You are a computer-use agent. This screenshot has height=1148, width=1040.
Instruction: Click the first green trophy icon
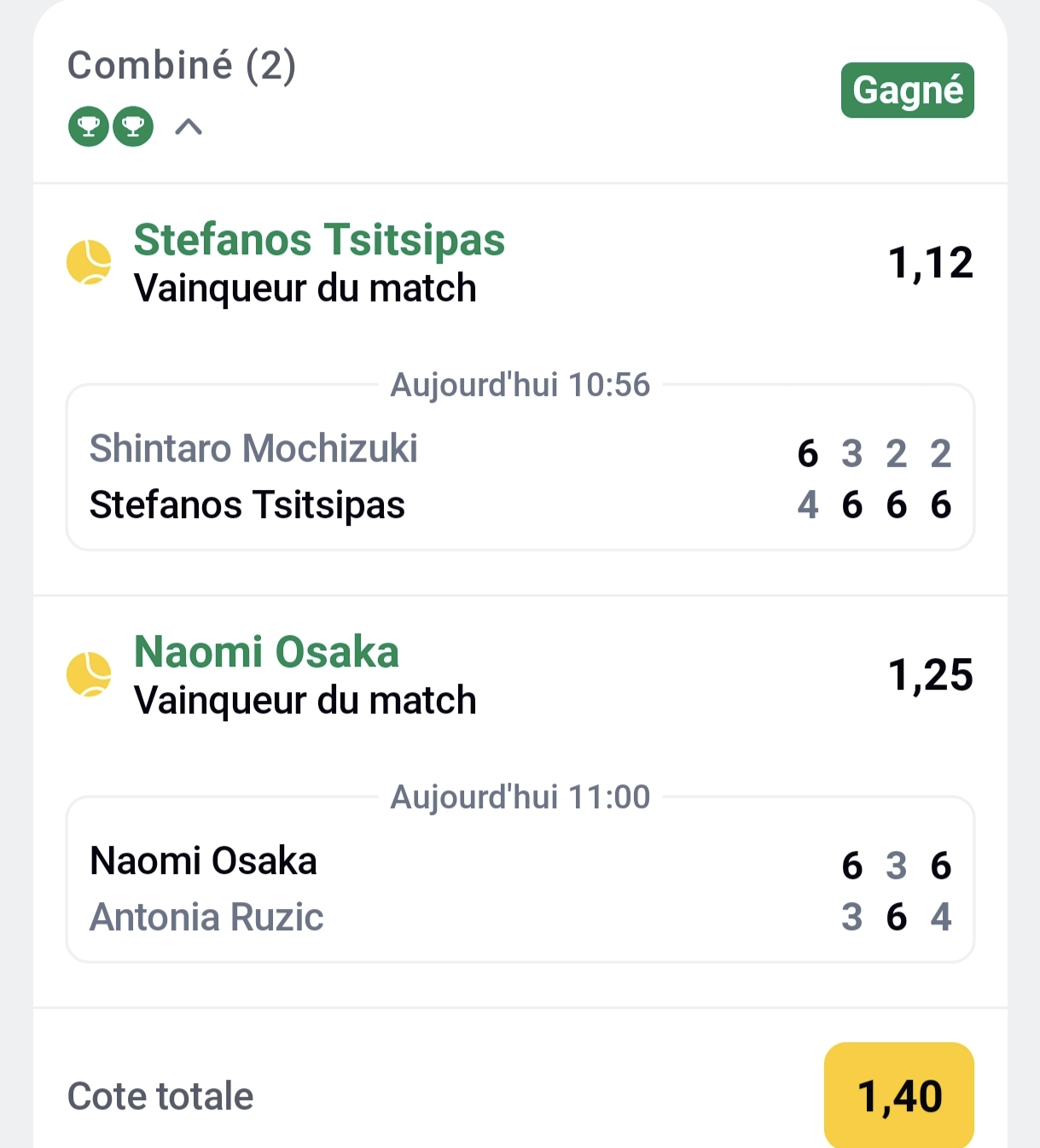[x=89, y=127]
